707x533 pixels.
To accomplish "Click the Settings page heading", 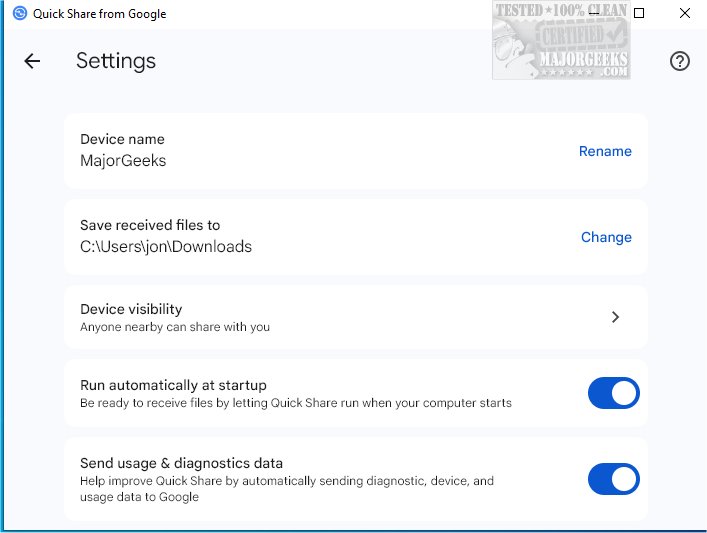I will pos(116,61).
